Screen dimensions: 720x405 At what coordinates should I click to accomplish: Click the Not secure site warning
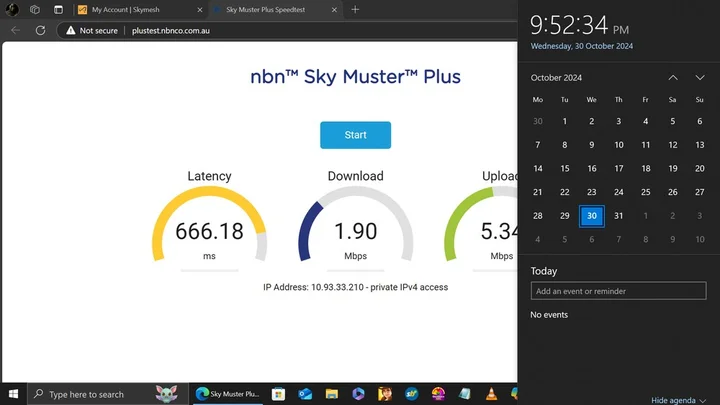[x=93, y=31]
